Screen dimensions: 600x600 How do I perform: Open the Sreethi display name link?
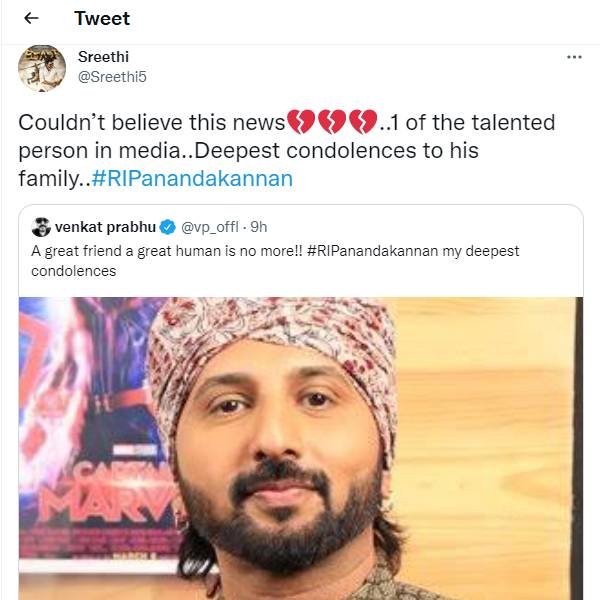(x=104, y=57)
